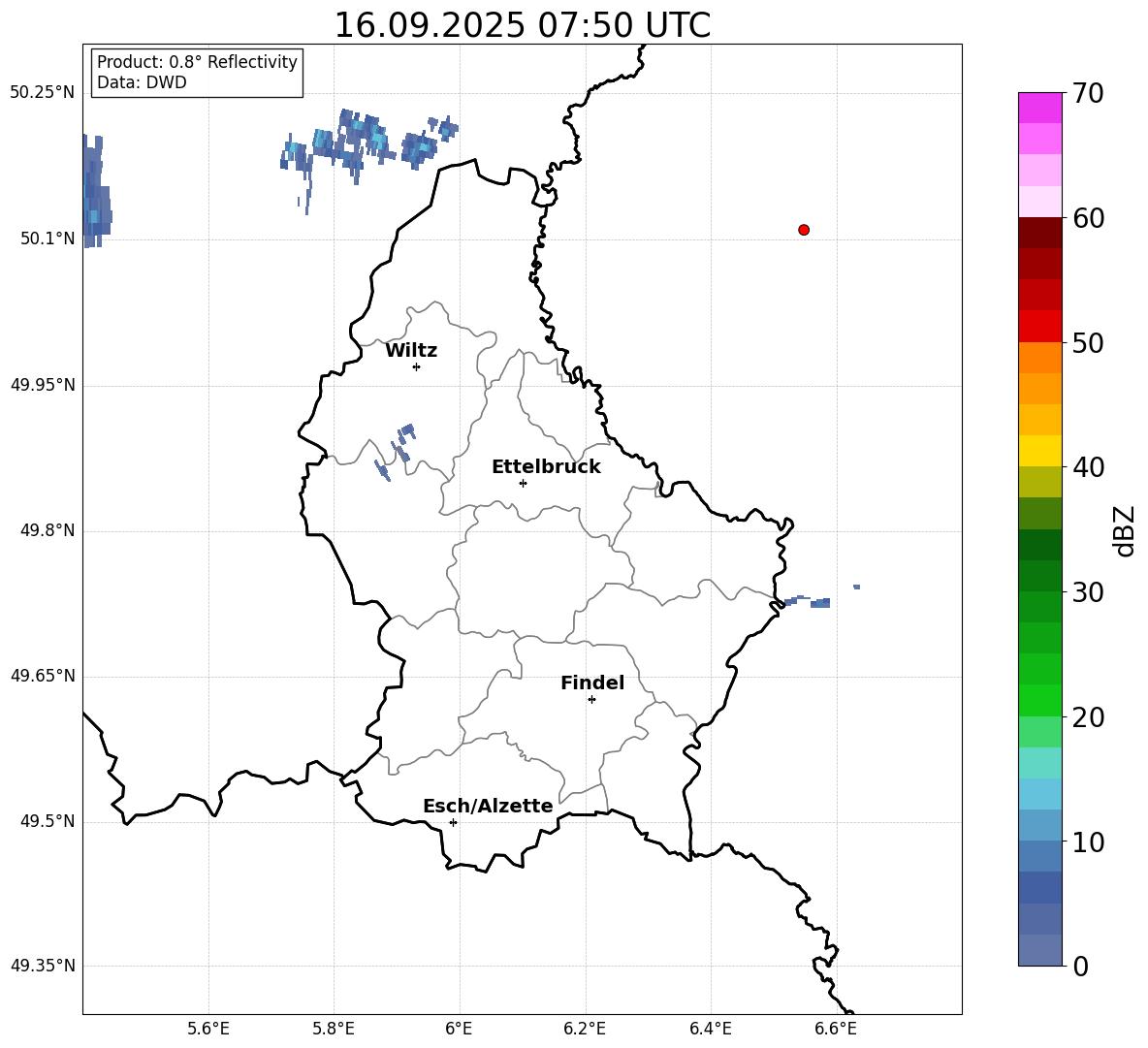Click the Esch/Alzette city label

pos(488,806)
